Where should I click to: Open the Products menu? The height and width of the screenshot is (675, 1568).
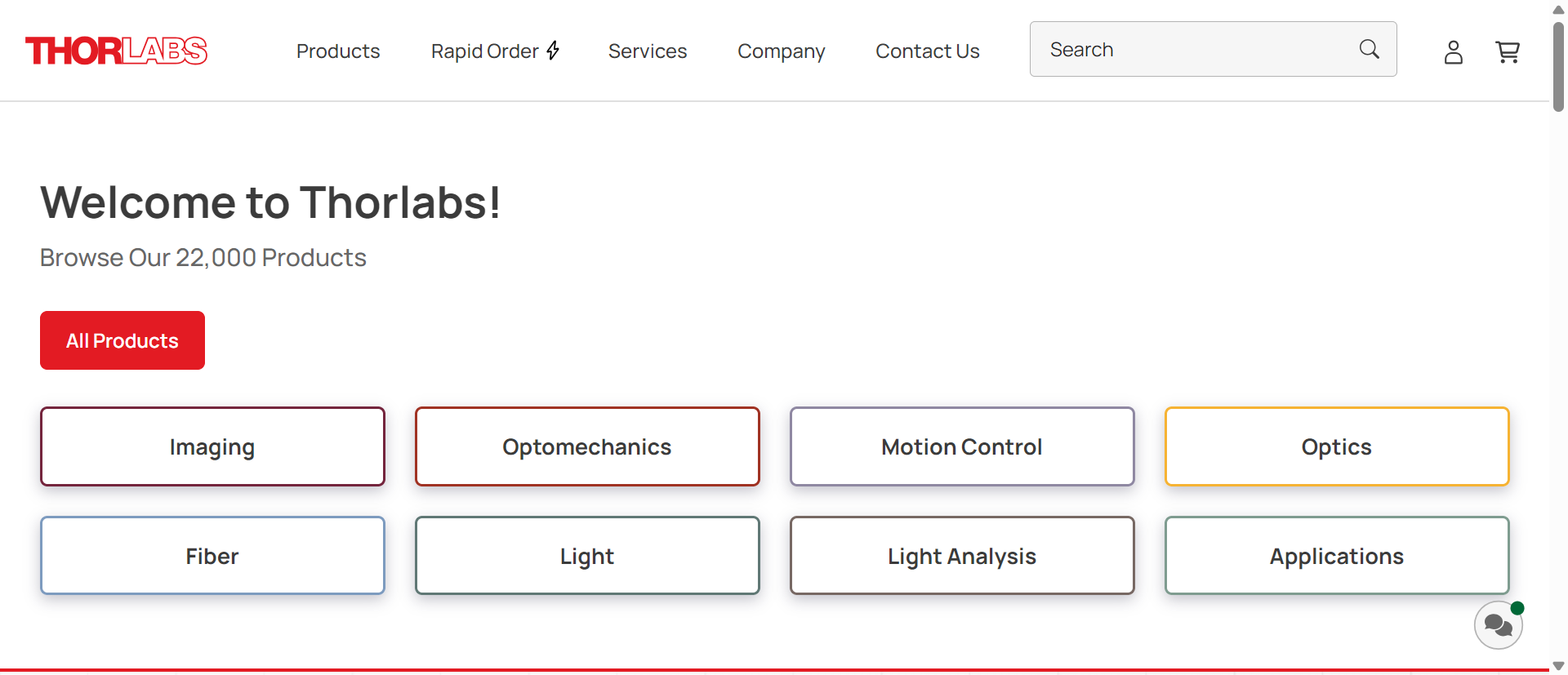point(338,51)
